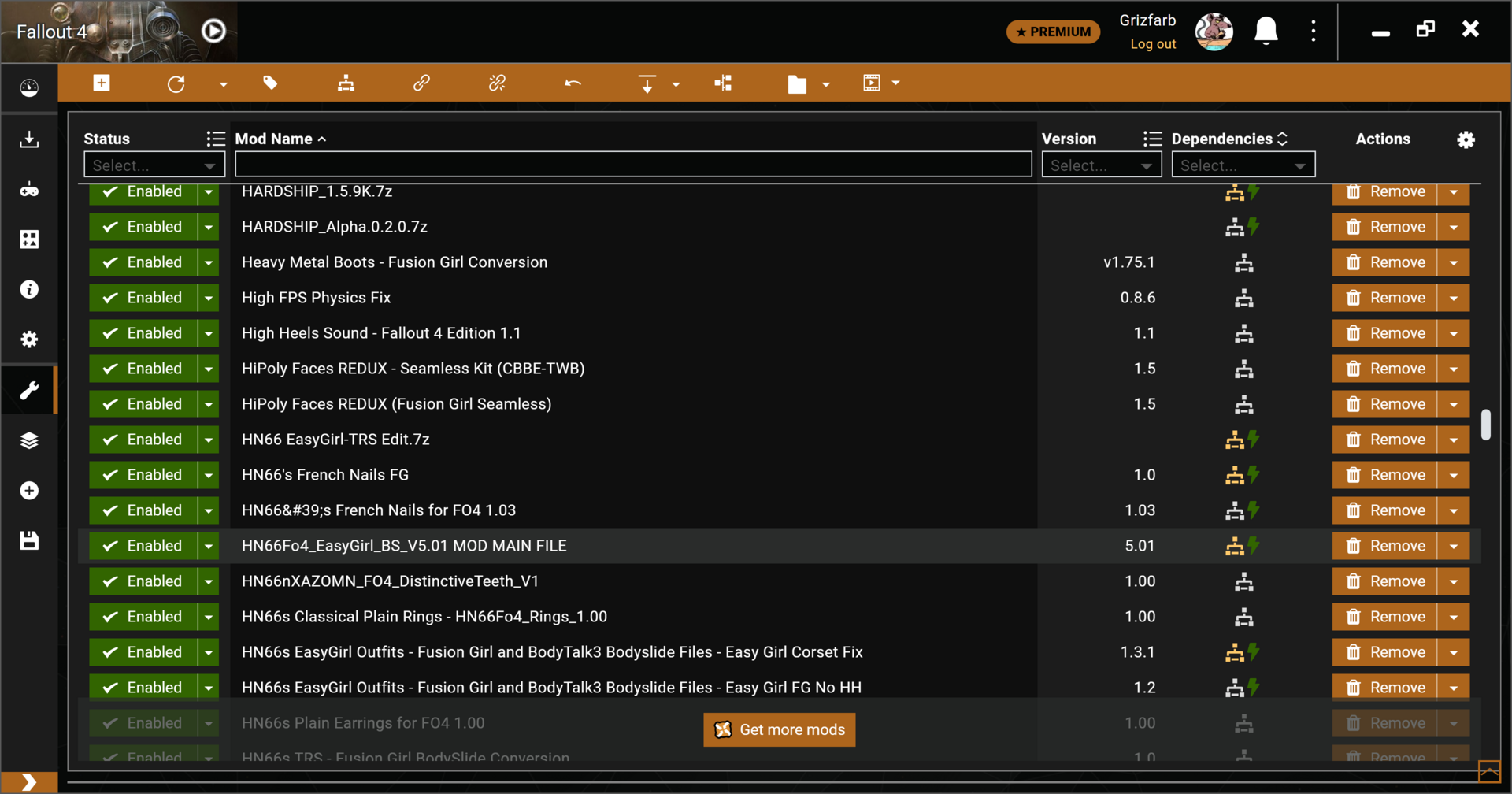The width and height of the screenshot is (1512, 794).
Task: Launch Fallout 4 with the play button
Action: coord(213,31)
